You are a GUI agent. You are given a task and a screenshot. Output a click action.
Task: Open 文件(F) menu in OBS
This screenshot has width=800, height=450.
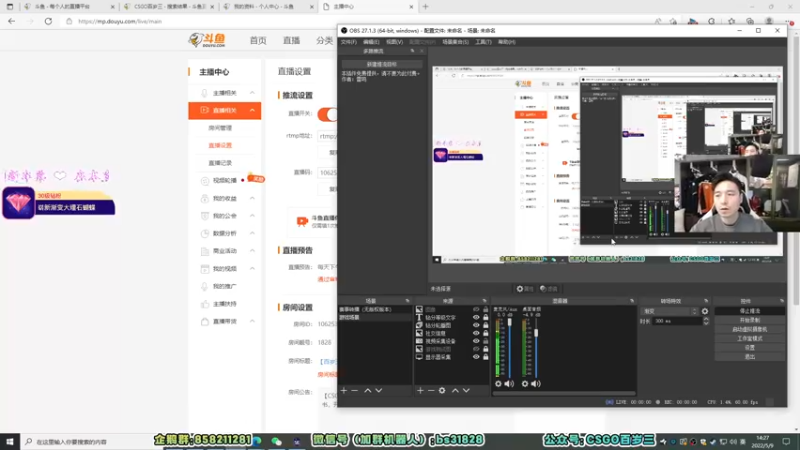point(349,42)
